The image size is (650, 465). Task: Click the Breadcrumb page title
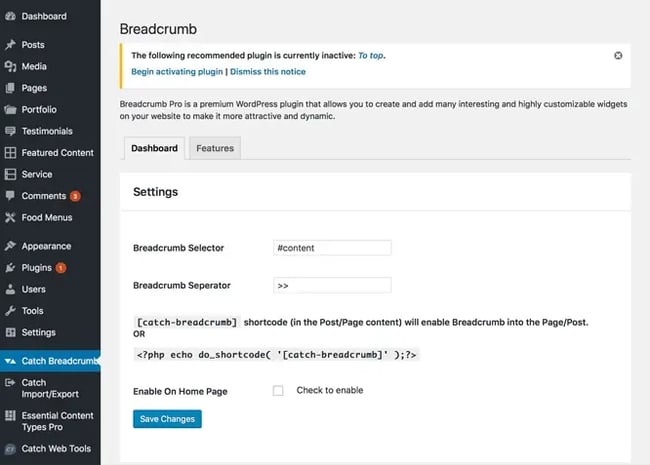pyautogui.click(x=158, y=29)
